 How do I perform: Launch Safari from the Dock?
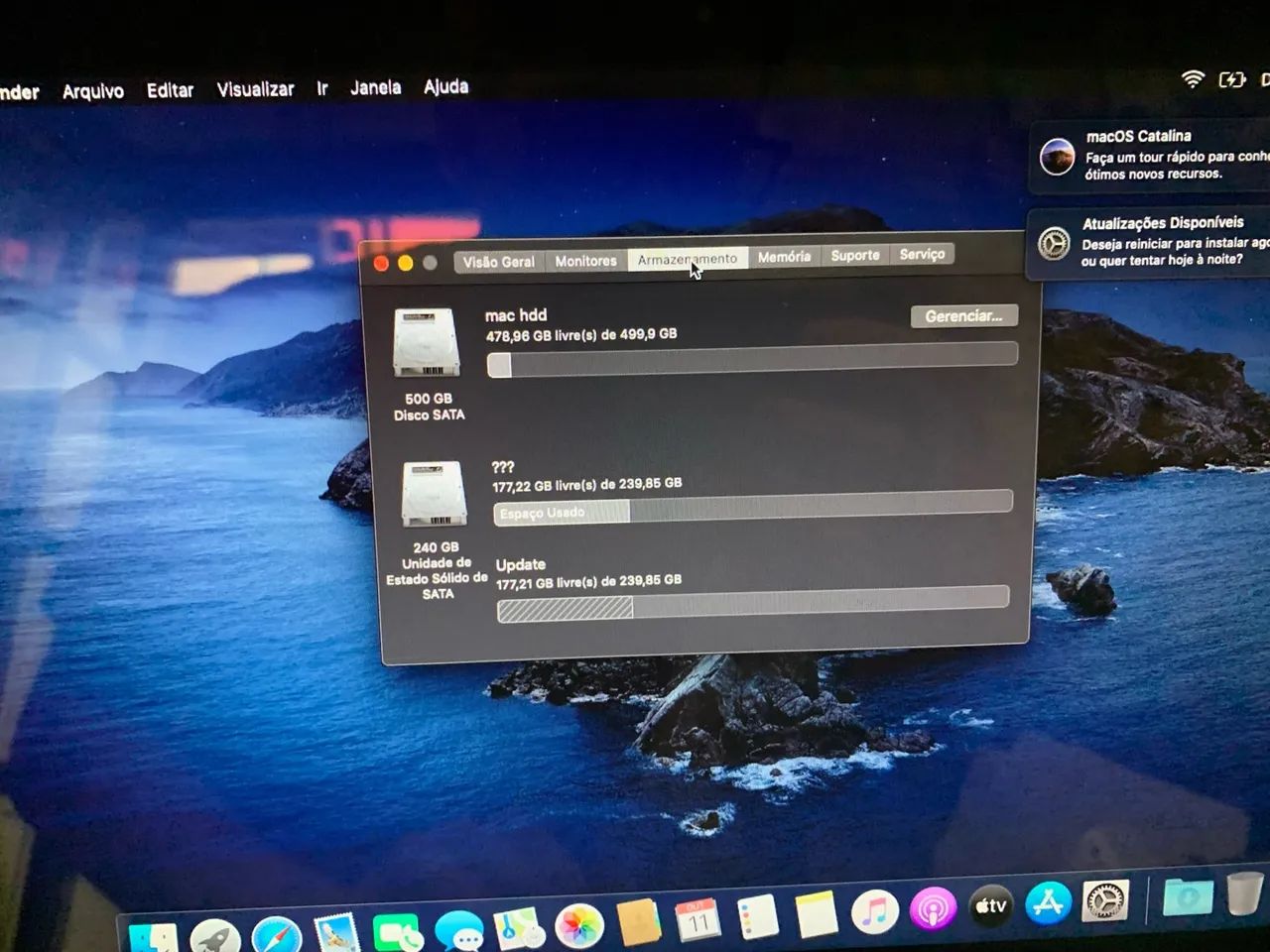[276, 935]
